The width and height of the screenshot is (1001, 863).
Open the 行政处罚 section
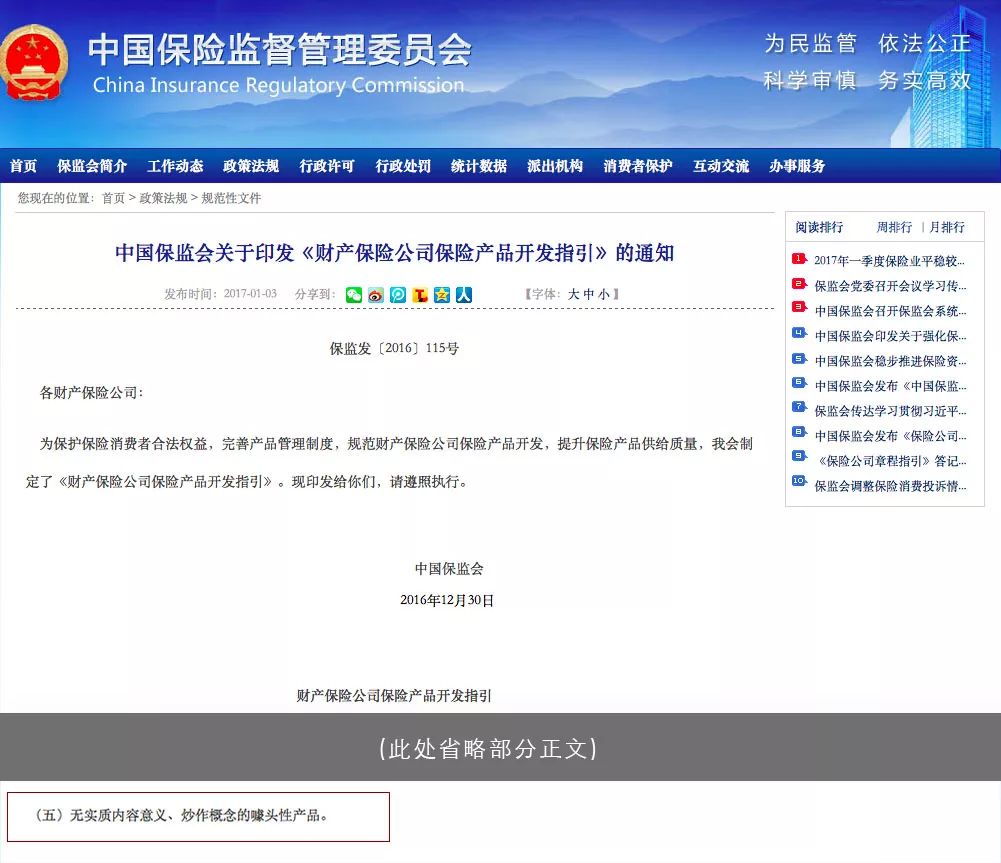pyautogui.click(x=403, y=166)
